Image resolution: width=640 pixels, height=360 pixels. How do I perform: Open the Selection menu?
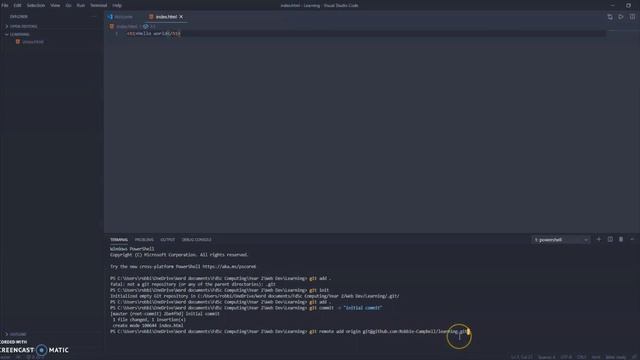tap(36, 5)
